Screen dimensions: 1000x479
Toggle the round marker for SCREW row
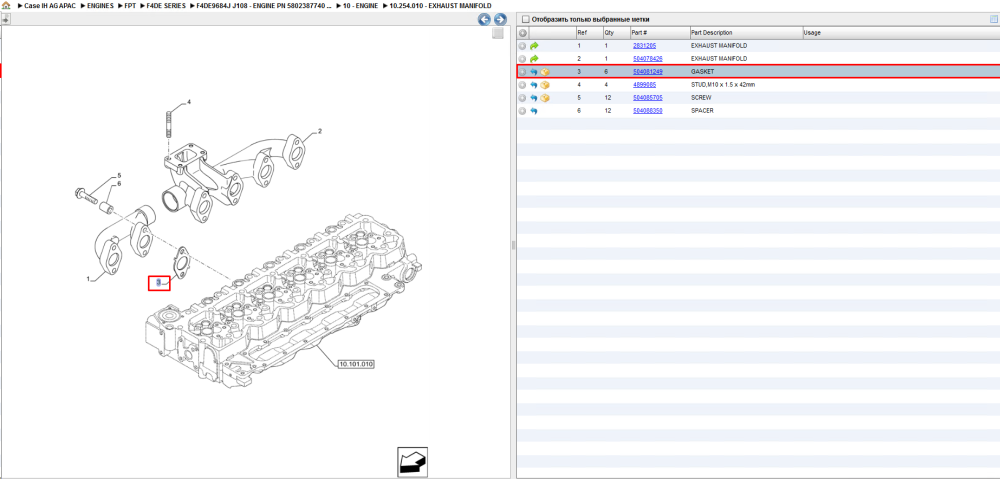tap(522, 98)
